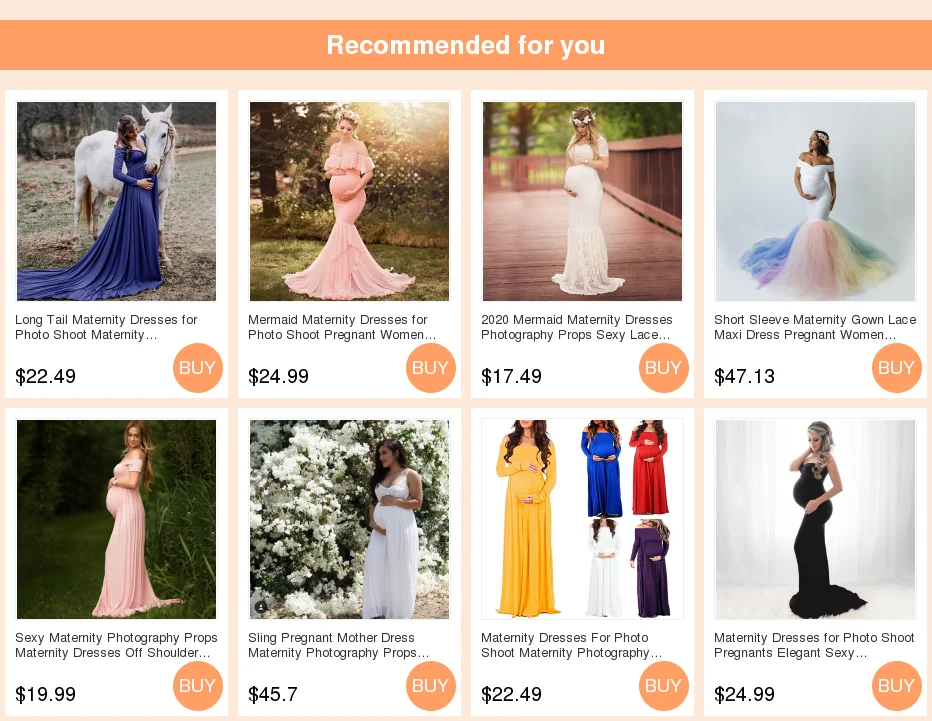Open Long Tail Maternity Dresses title link
The image size is (932, 721).
pos(106,328)
